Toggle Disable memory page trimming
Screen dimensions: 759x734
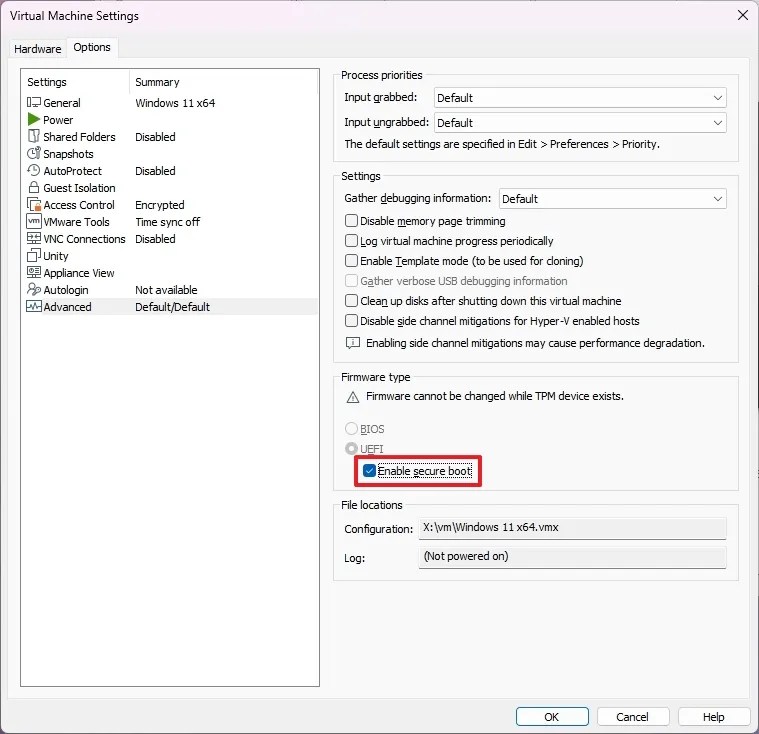(x=351, y=221)
